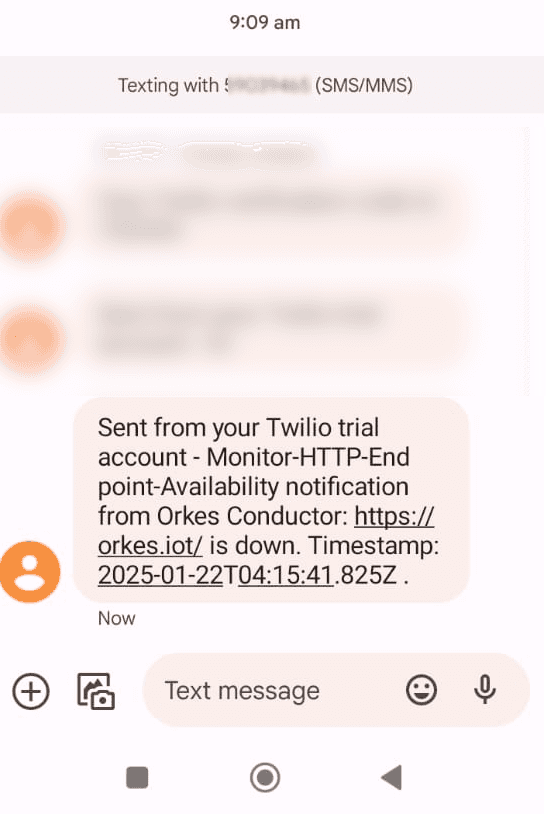This screenshot has width=546, height=814.
Task: Select the first blurred message bubble
Action: [x=275, y=215]
